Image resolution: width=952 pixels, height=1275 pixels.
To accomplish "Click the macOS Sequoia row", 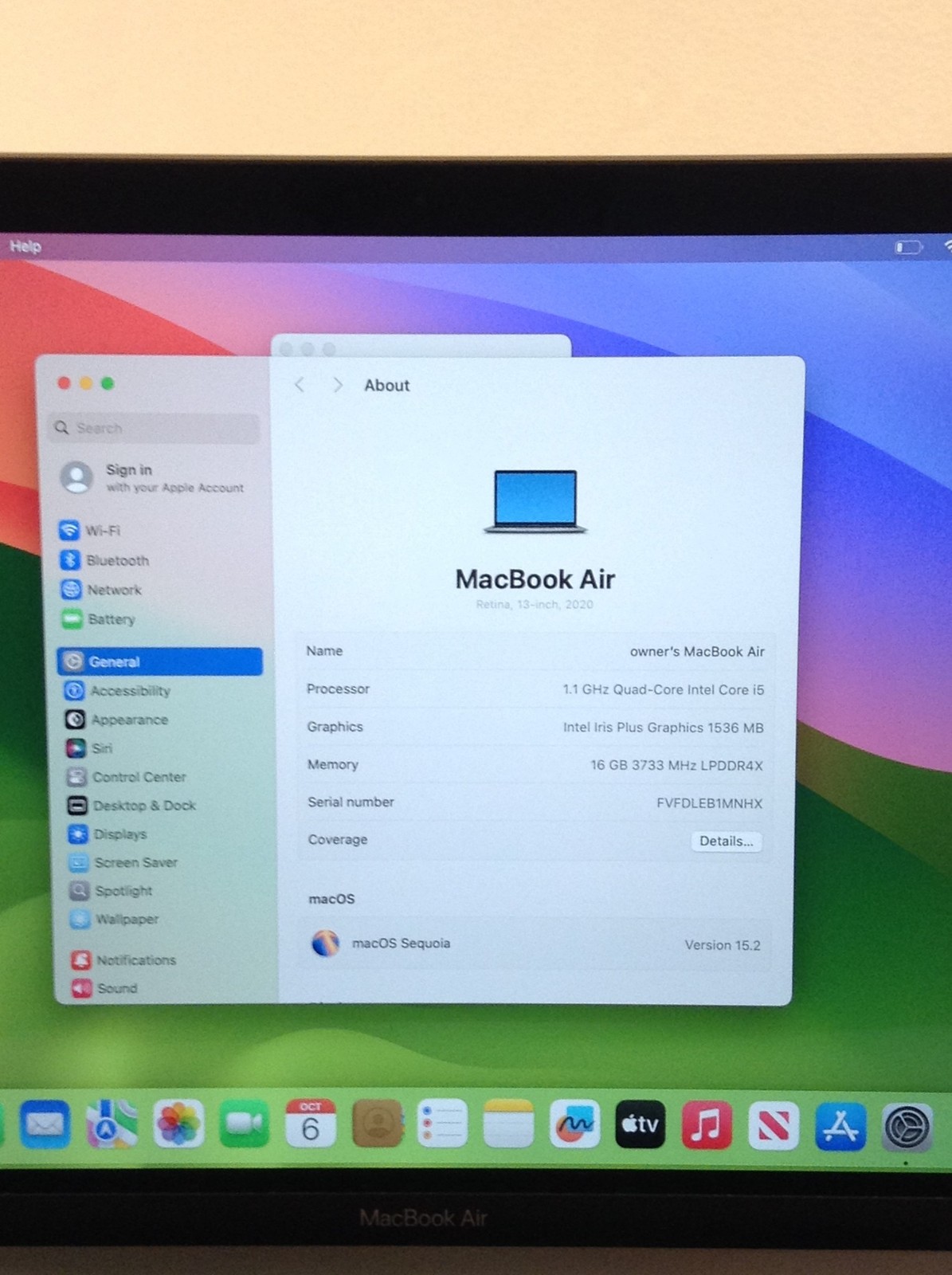I will pyautogui.click(x=535, y=943).
